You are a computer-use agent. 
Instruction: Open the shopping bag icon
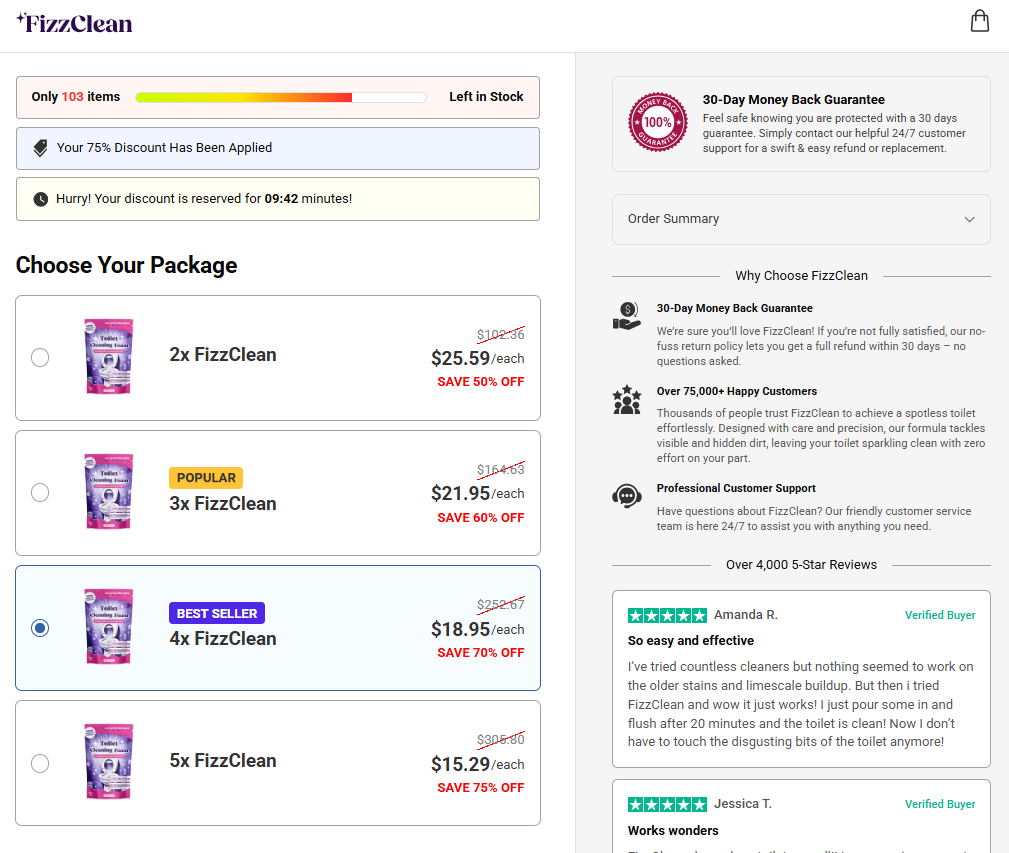(x=979, y=21)
